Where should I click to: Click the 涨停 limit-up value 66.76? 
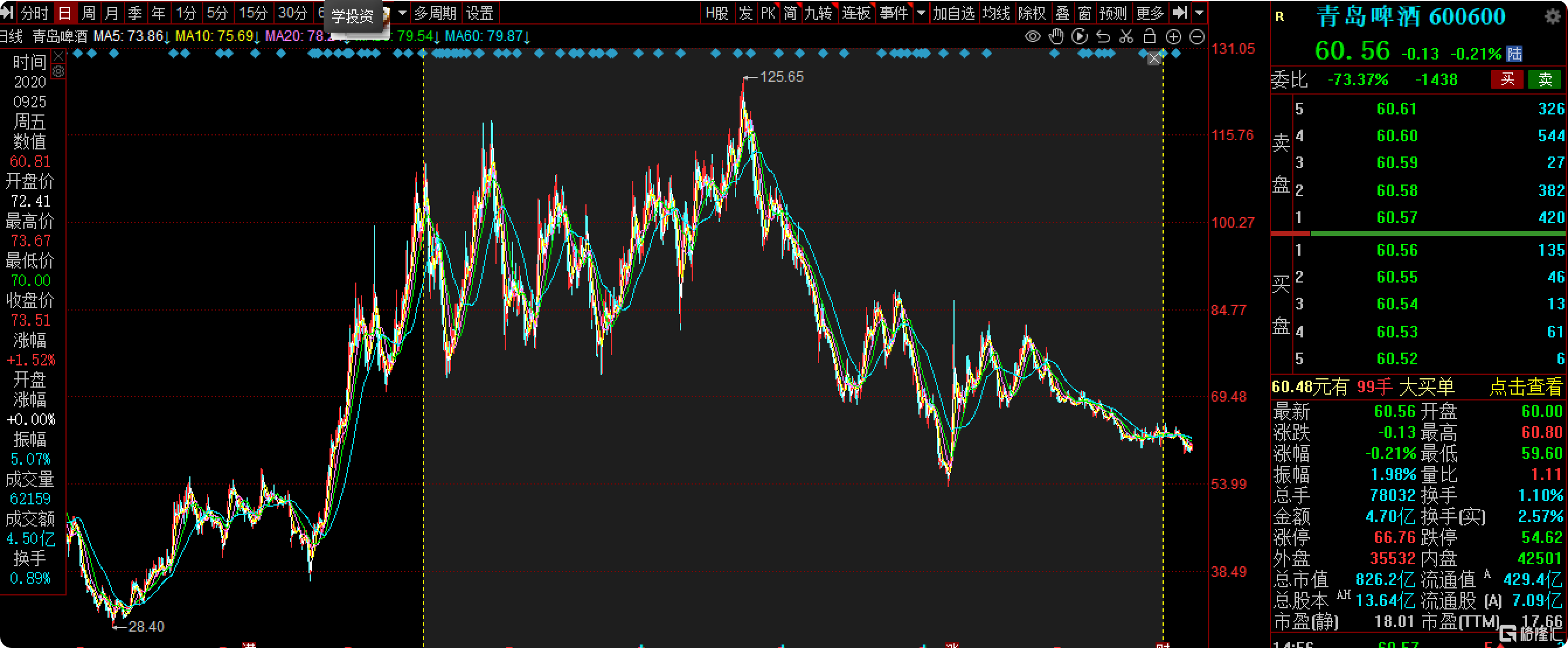pyautogui.click(x=1394, y=537)
